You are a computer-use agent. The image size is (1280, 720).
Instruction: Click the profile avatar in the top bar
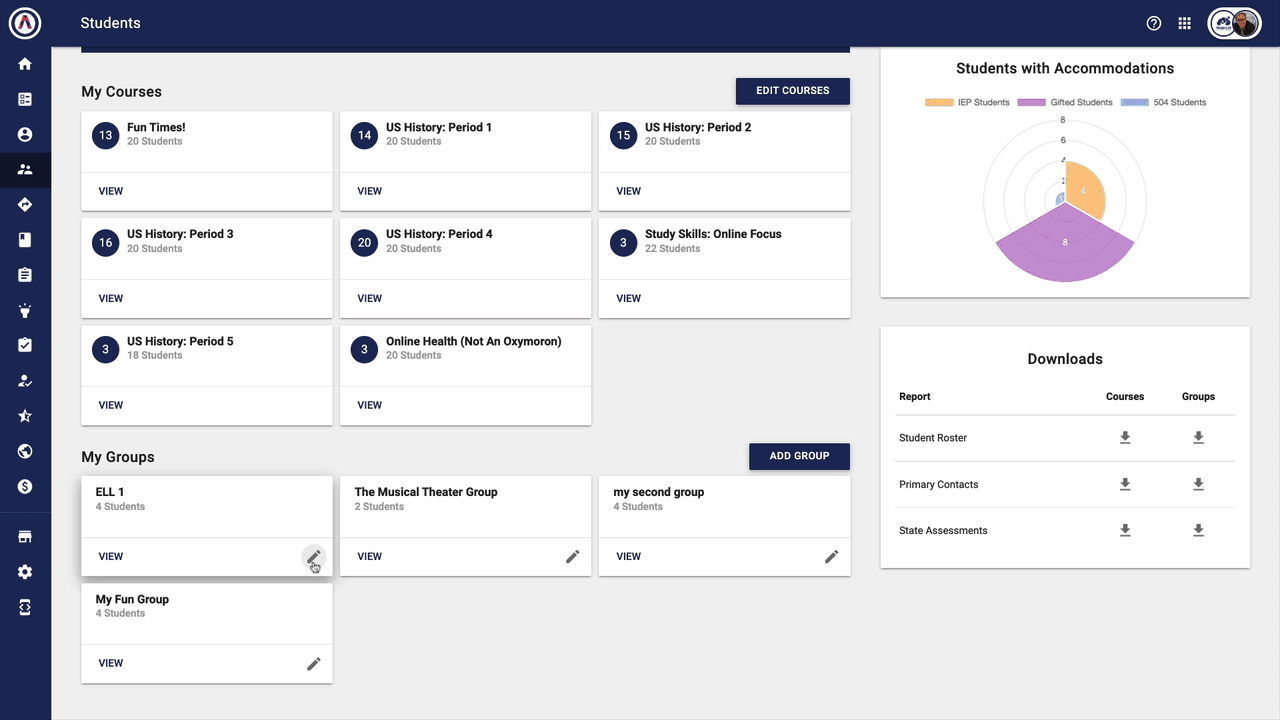tap(1243, 22)
